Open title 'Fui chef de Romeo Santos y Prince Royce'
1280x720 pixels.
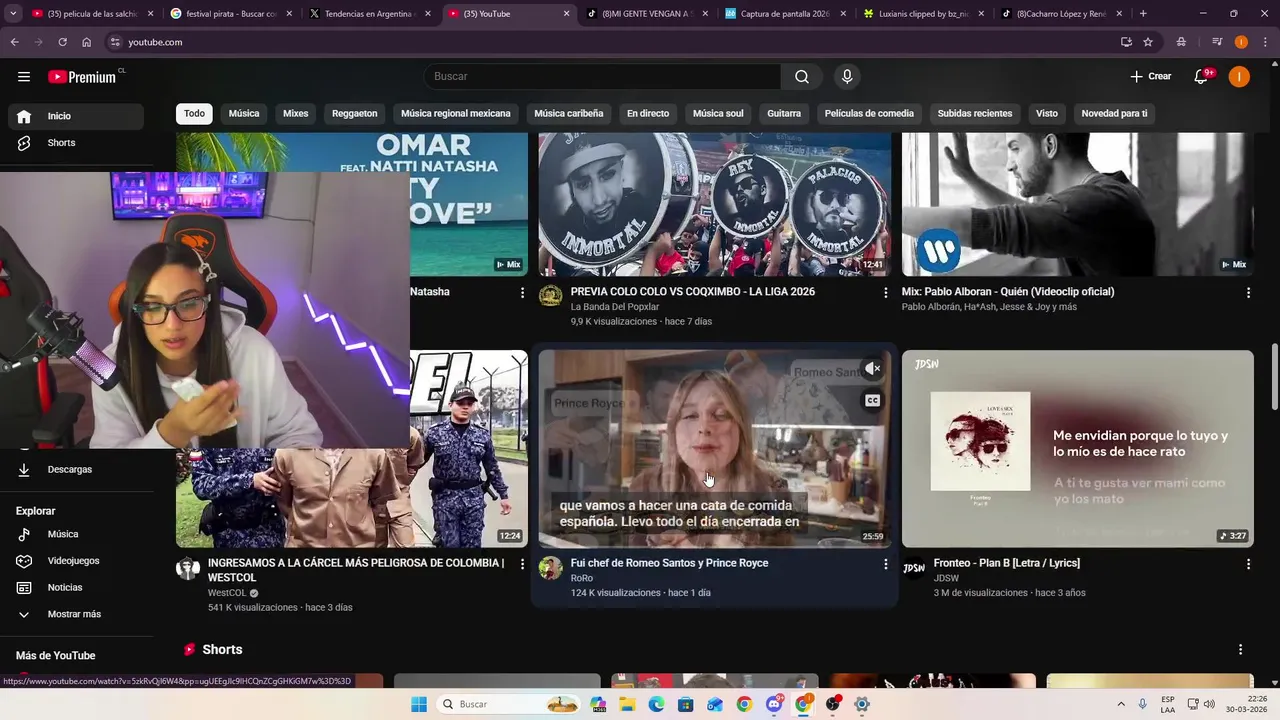[669, 563]
